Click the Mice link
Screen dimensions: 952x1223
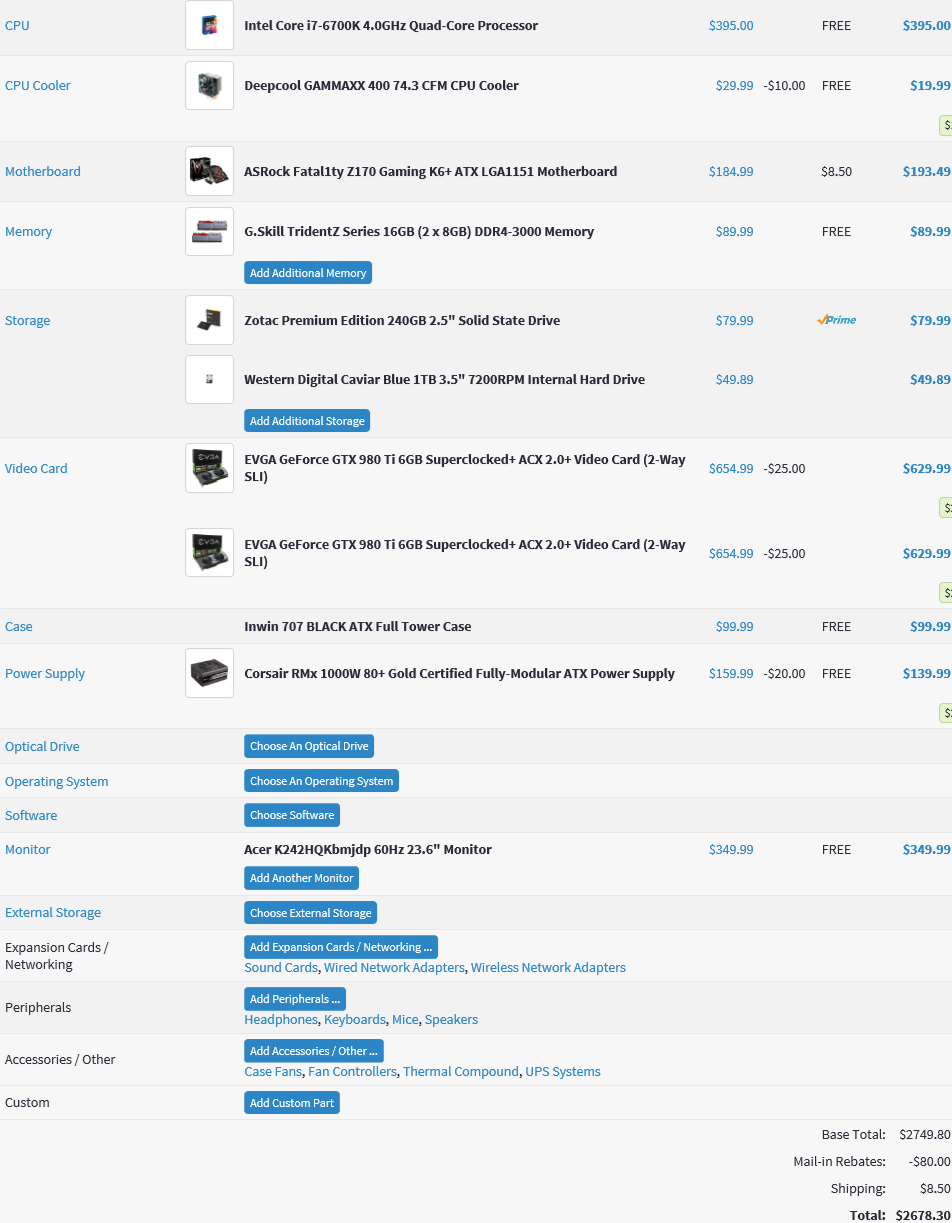click(x=405, y=1019)
